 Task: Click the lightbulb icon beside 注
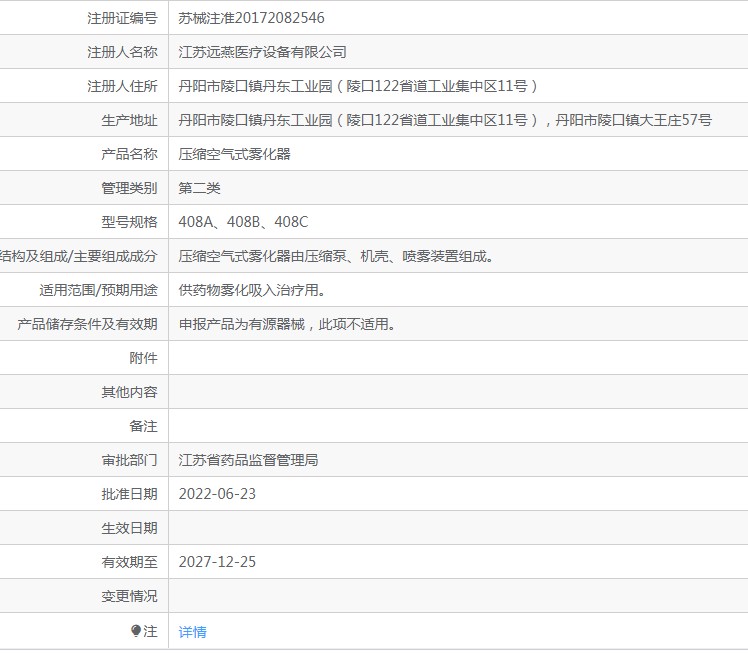136,631
